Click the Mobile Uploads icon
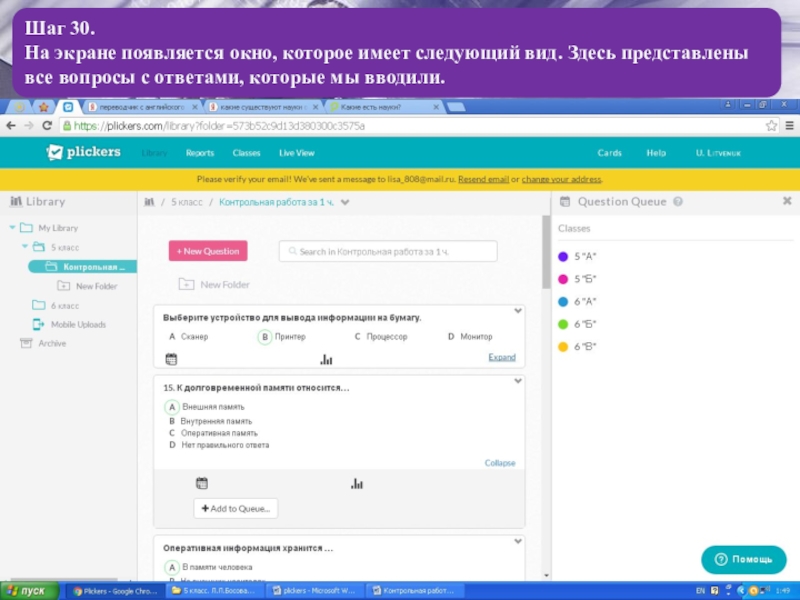Screen dimensions: 800x600 coord(38,324)
